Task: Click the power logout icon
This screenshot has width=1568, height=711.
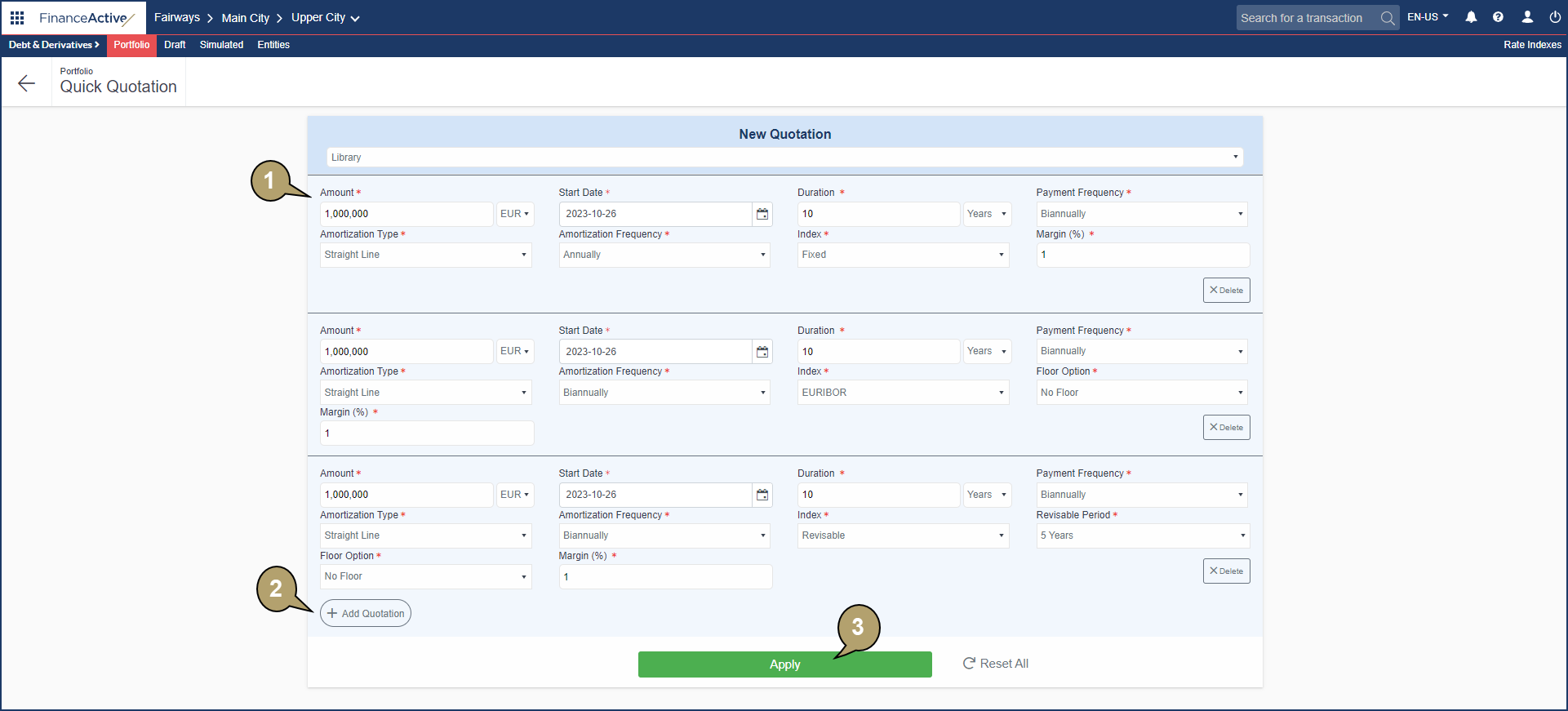Action: pyautogui.click(x=1555, y=17)
